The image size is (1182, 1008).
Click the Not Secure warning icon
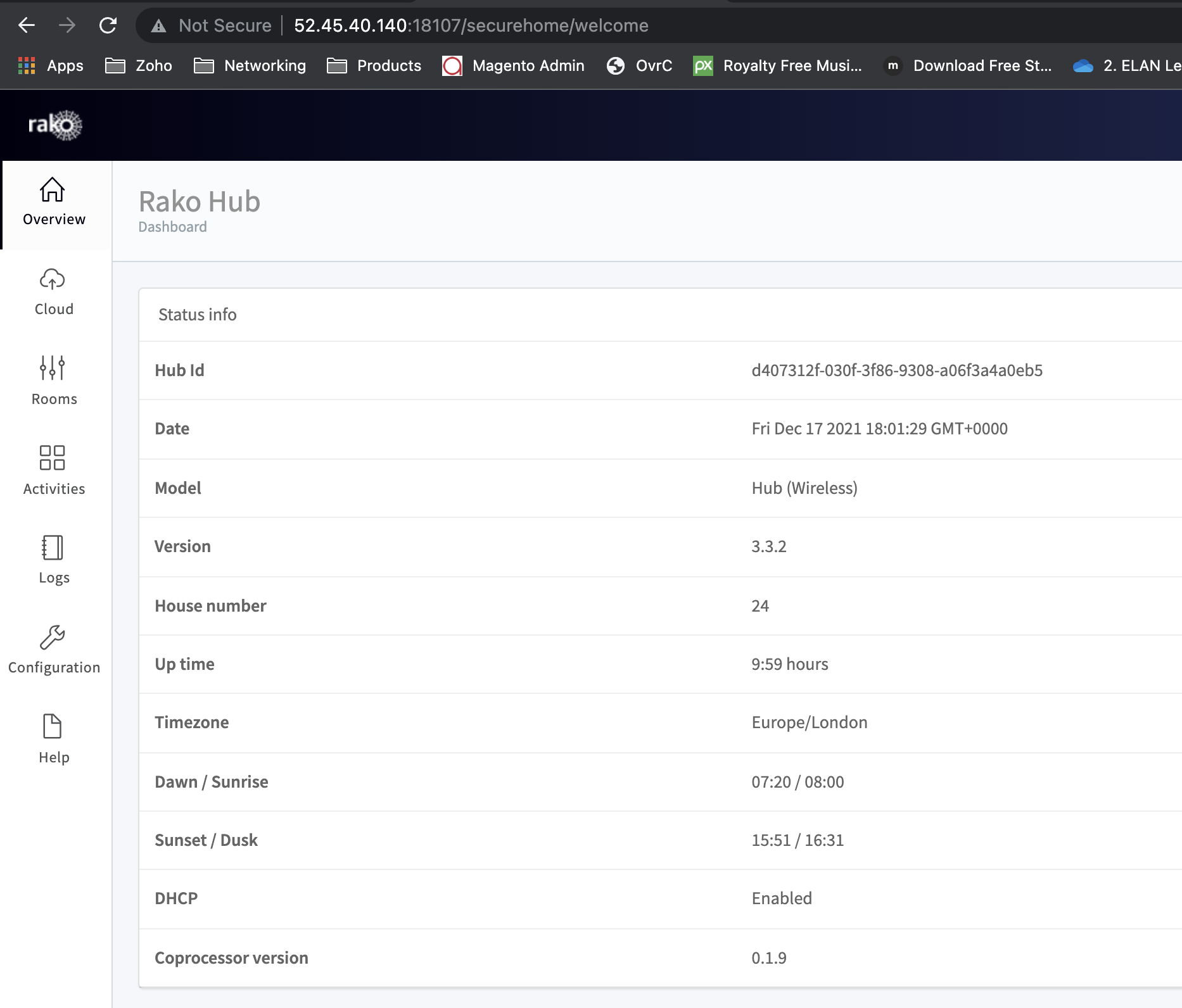pos(158,26)
